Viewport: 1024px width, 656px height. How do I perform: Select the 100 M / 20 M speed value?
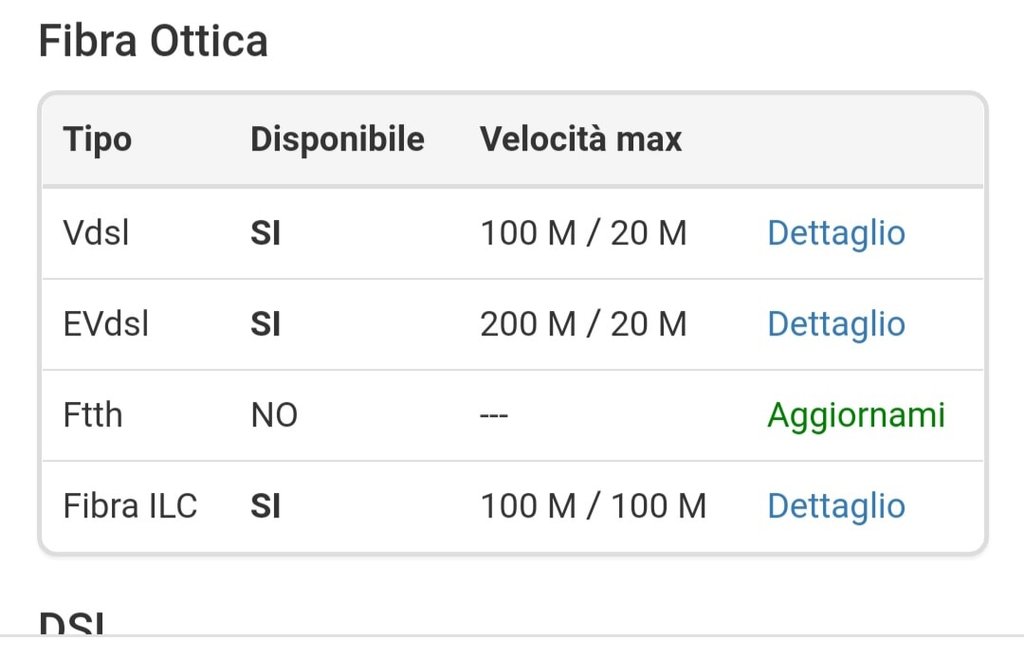tap(583, 233)
